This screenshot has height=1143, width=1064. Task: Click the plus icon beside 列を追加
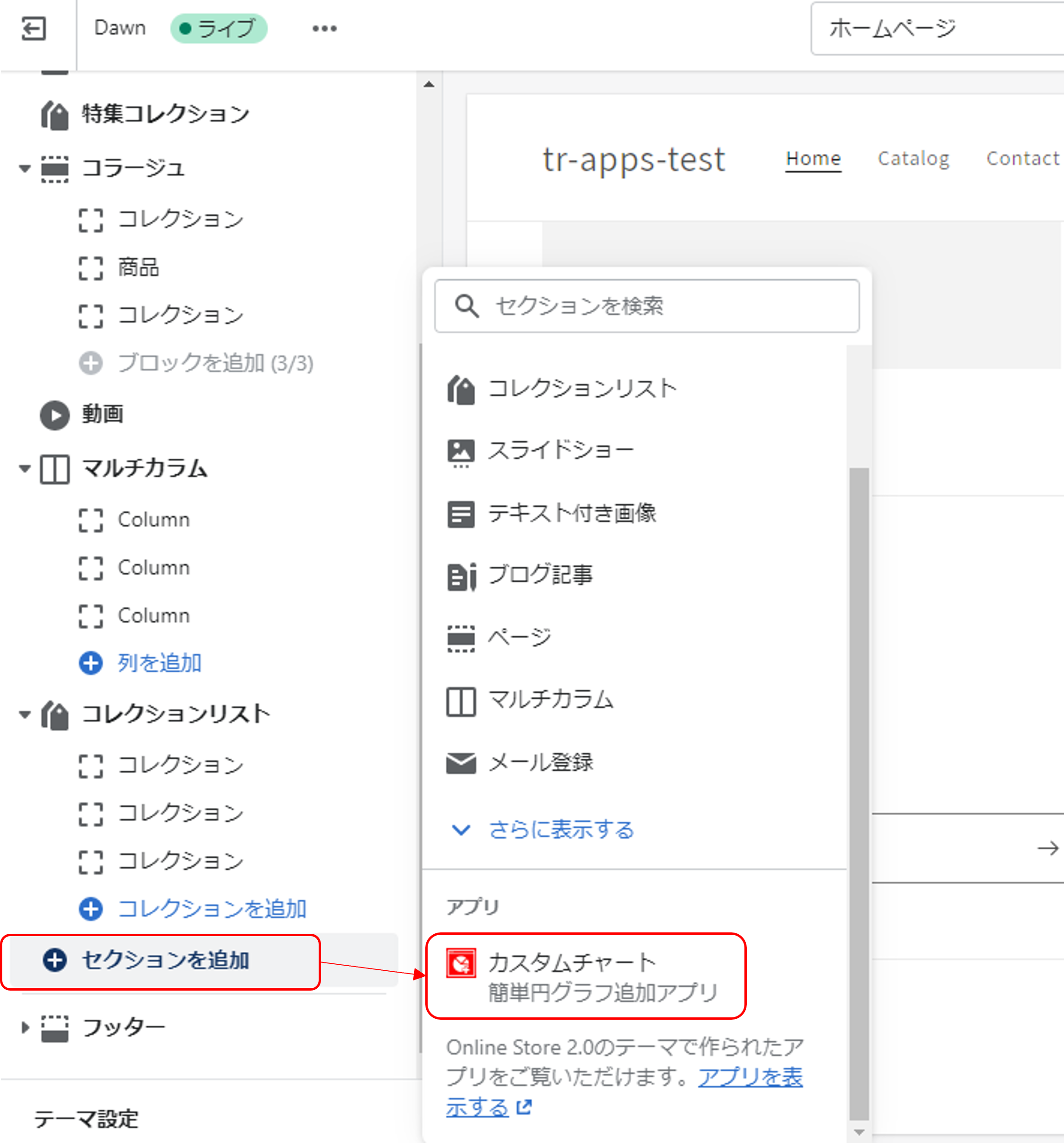(x=91, y=663)
